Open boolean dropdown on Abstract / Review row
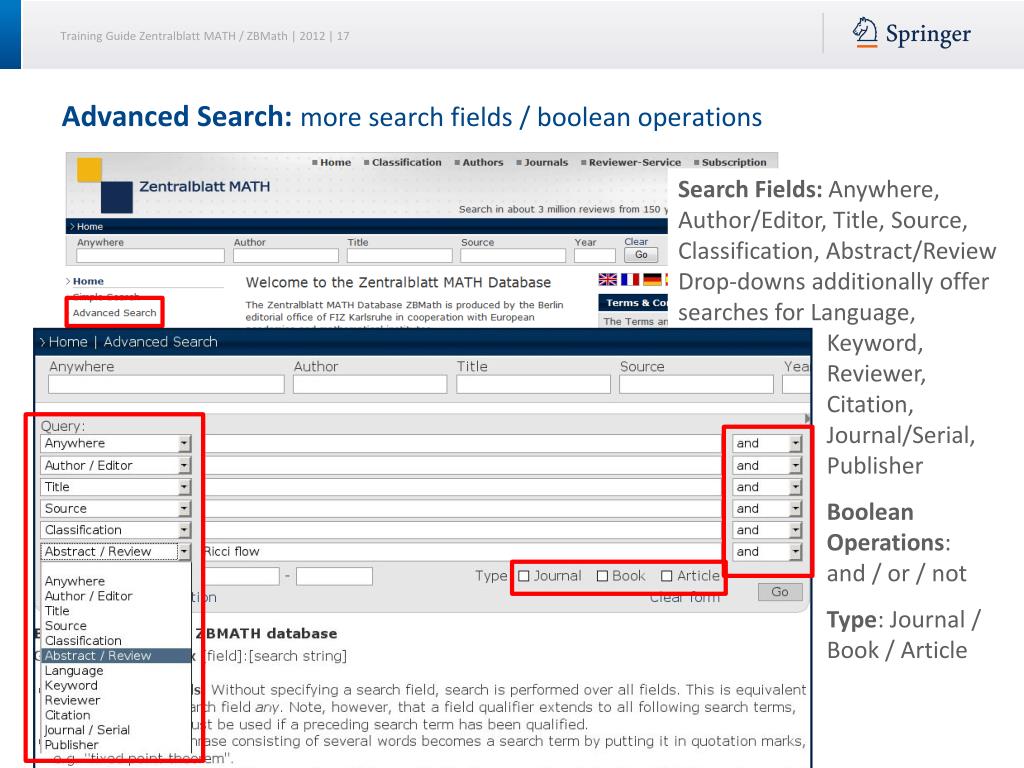Screen dimensions: 1024x768 [795, 552]
